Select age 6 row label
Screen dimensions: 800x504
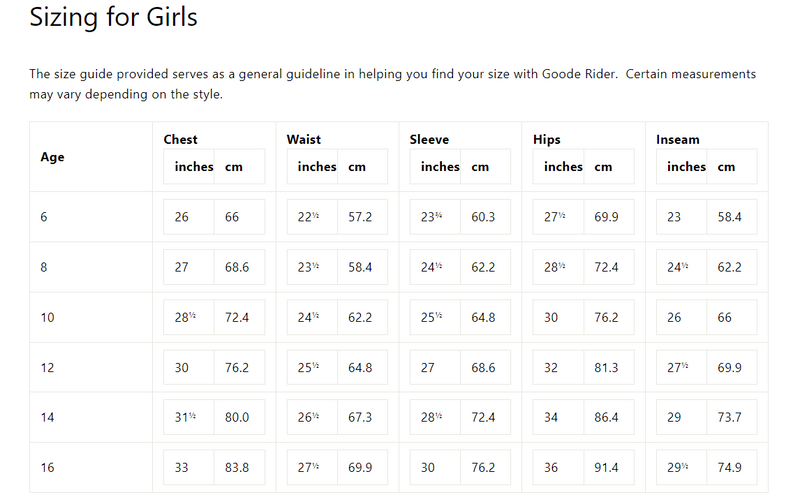[x=44, y=217]
